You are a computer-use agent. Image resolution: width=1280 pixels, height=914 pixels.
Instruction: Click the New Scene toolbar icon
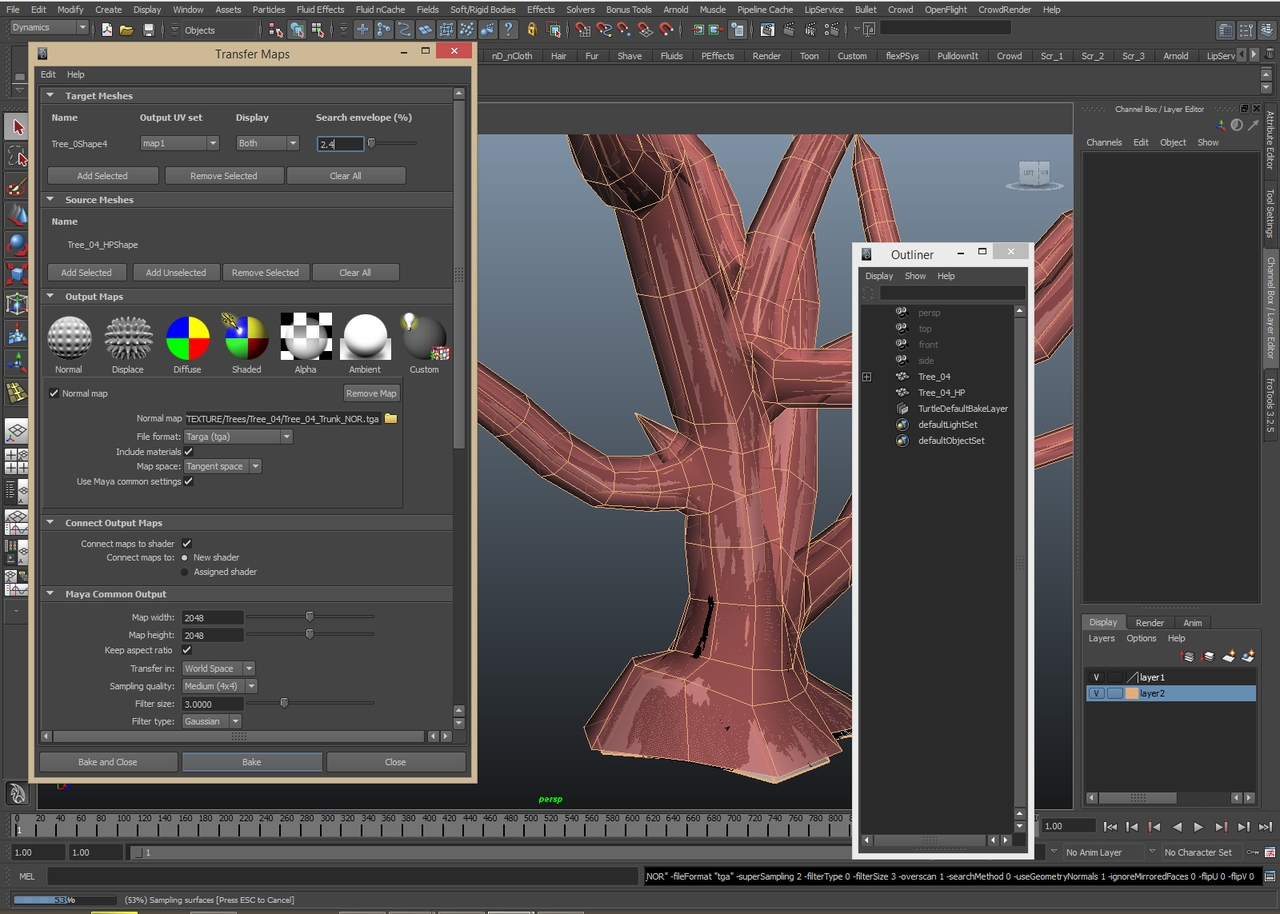pyautogui.click(x=107, y=30)
